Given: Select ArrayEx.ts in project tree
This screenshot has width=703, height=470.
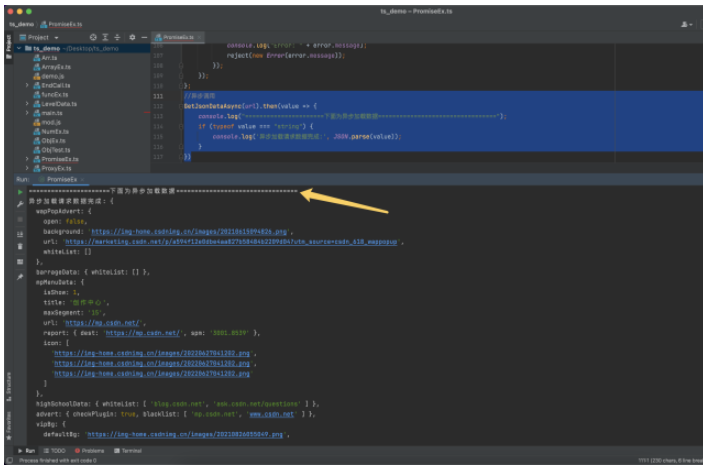Looking at the screenshot, I should point(54,67).
